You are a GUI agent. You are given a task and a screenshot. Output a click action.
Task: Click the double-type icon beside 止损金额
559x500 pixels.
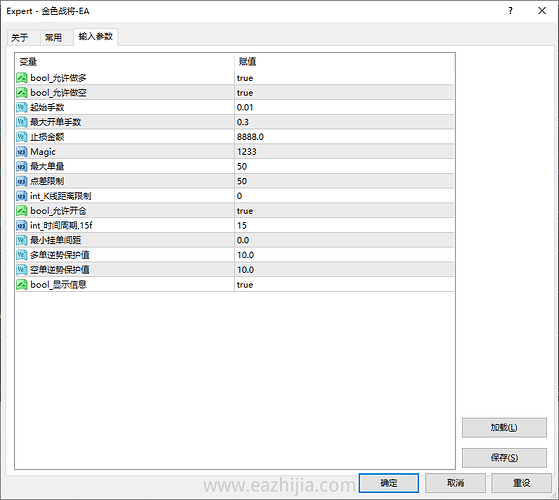[x=22, y=137]
